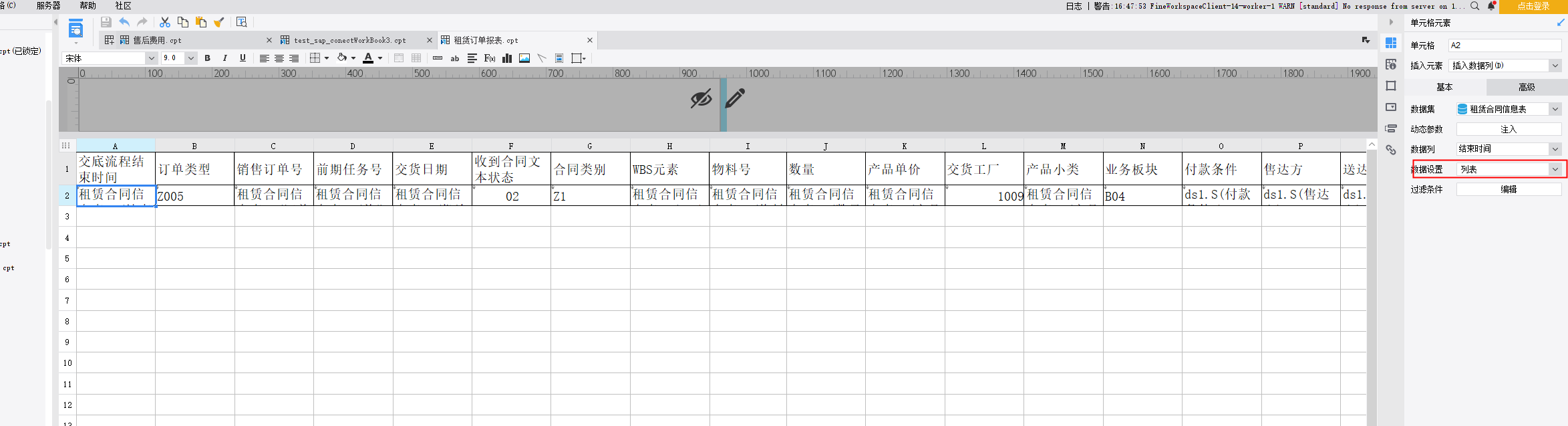Insert an image element
This screenshot has height=426, width=1568.
pyautogui.click(x=524, y=58)
